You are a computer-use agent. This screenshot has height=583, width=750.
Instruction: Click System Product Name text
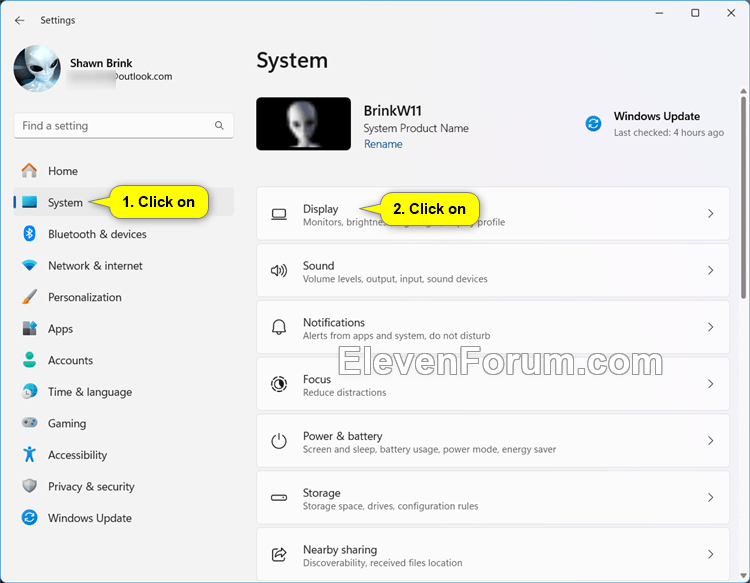click(x=416, y=128)
